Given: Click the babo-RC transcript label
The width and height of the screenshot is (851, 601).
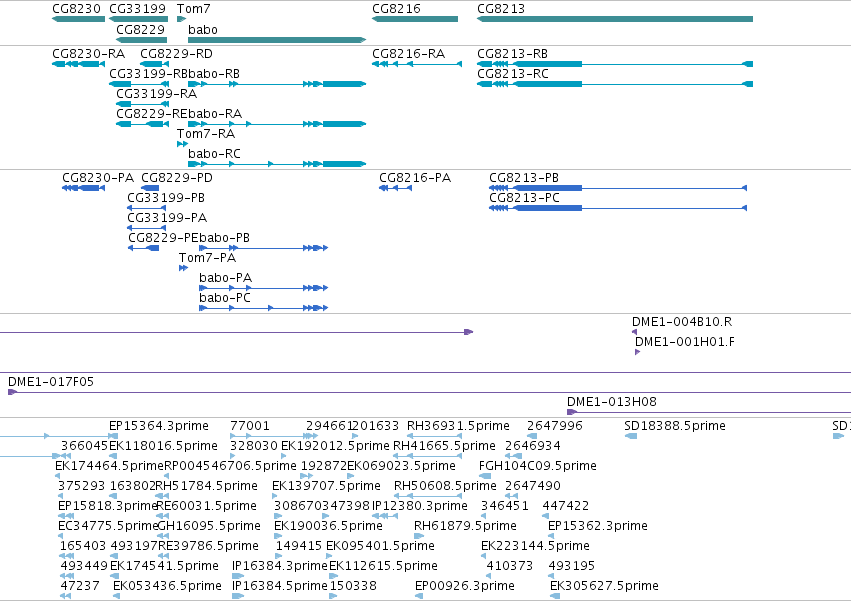Looking at the screenshot, I should [x=214, y=154].
